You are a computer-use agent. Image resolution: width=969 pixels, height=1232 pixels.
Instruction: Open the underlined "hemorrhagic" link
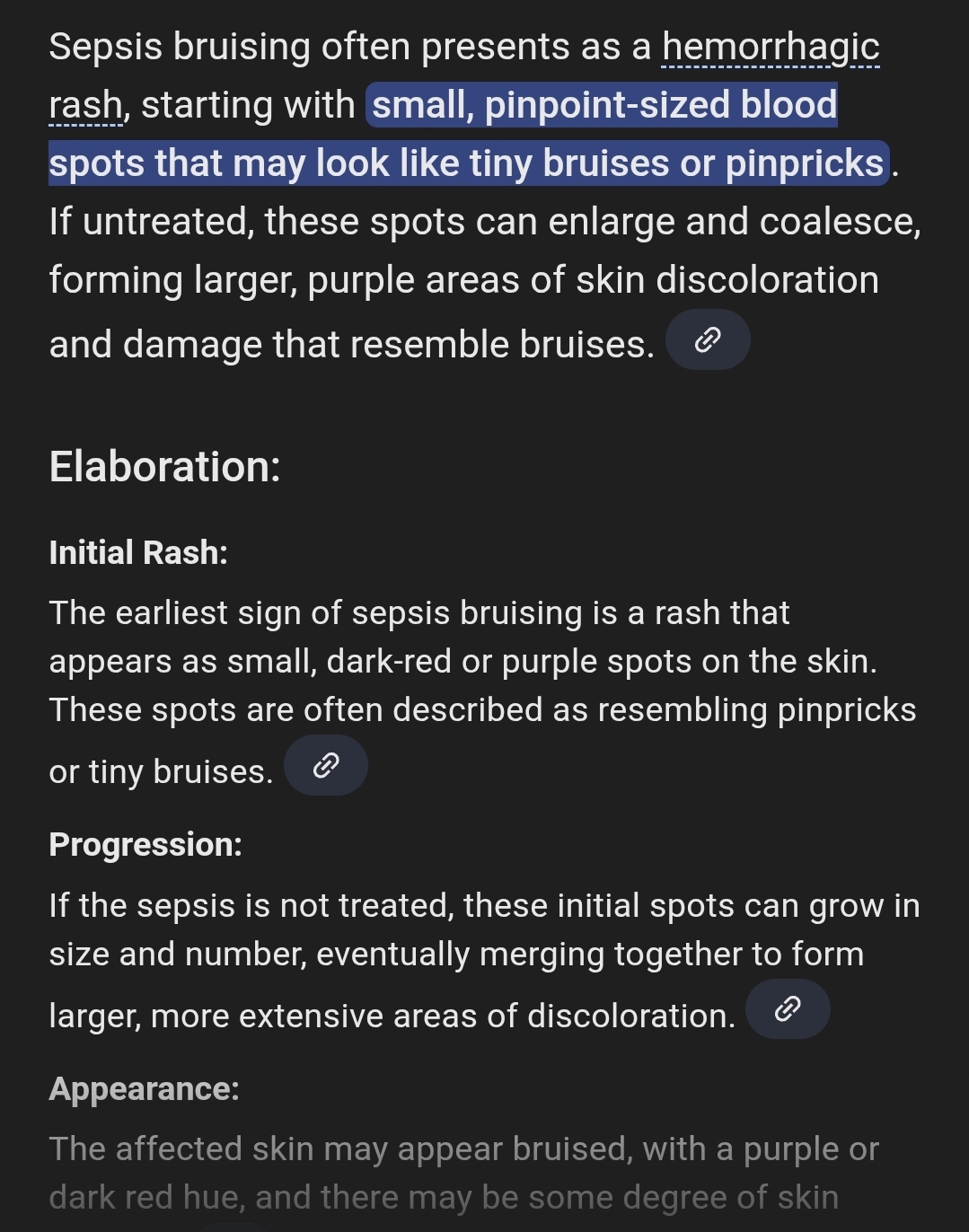771,48
